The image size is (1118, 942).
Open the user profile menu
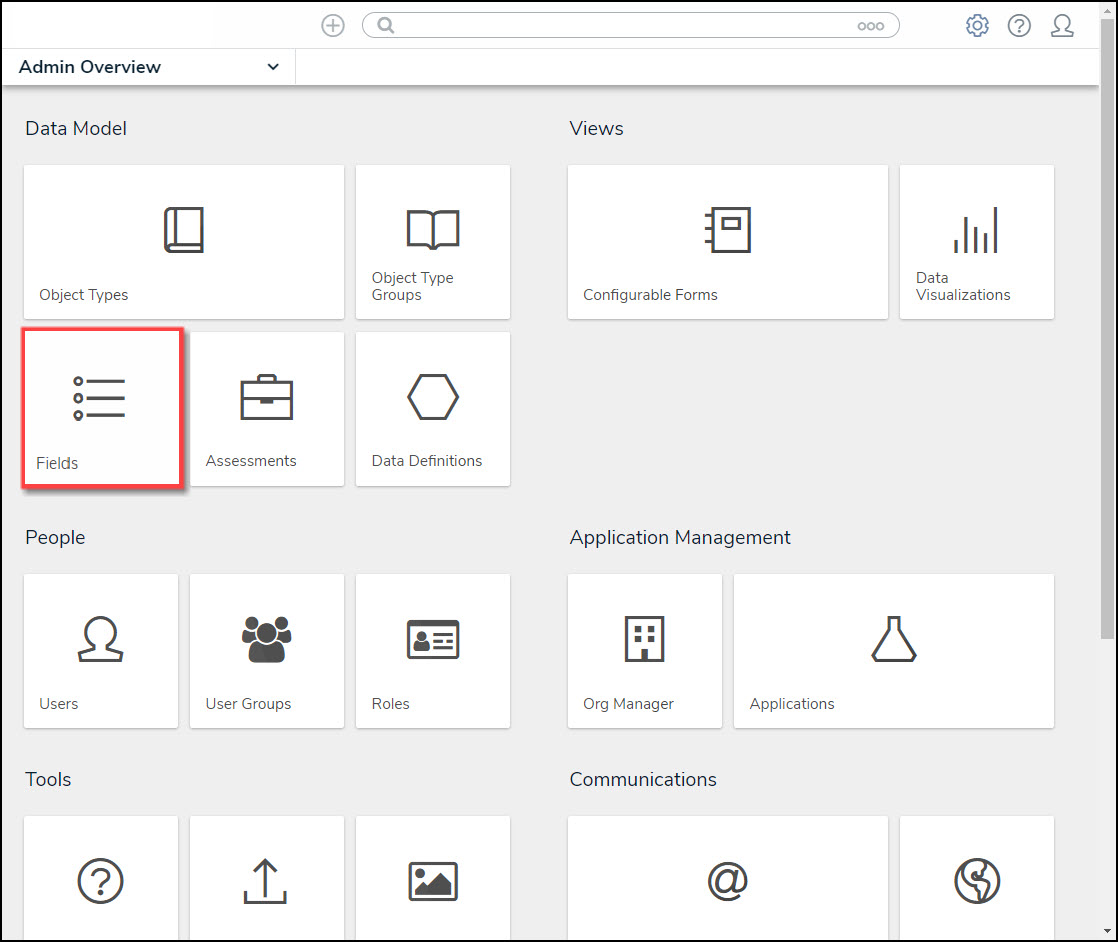(x=1062, y=26)
